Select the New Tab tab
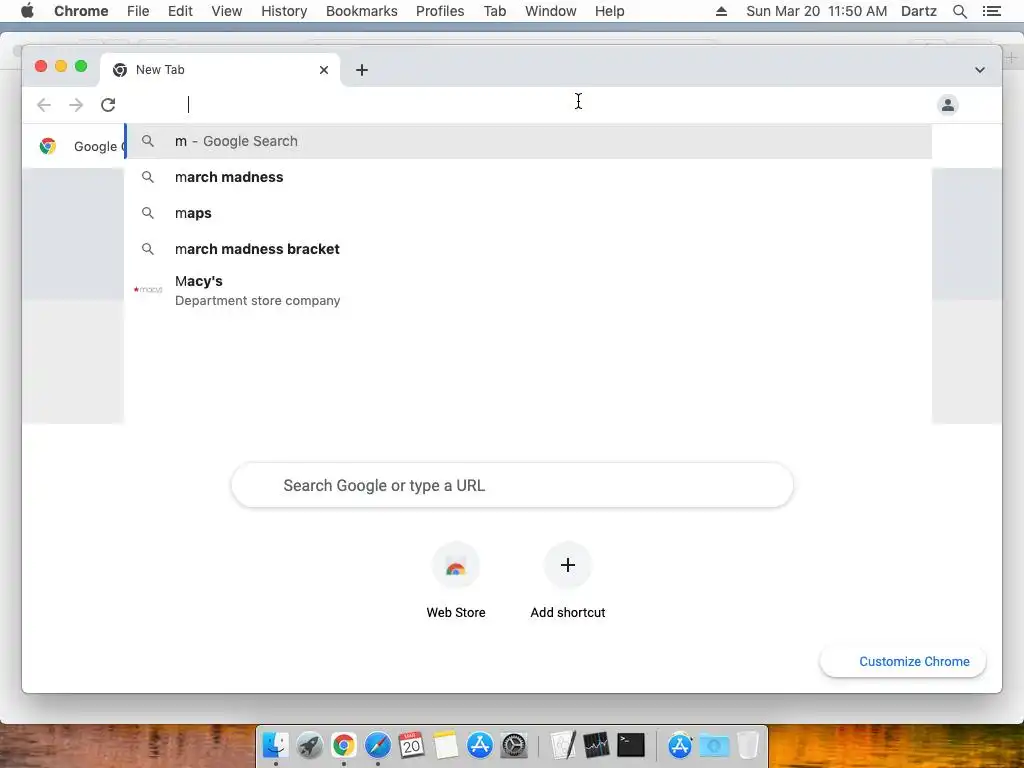This screenshot has width=1024, height=768. pyautogui.click(x=219, y=70)
